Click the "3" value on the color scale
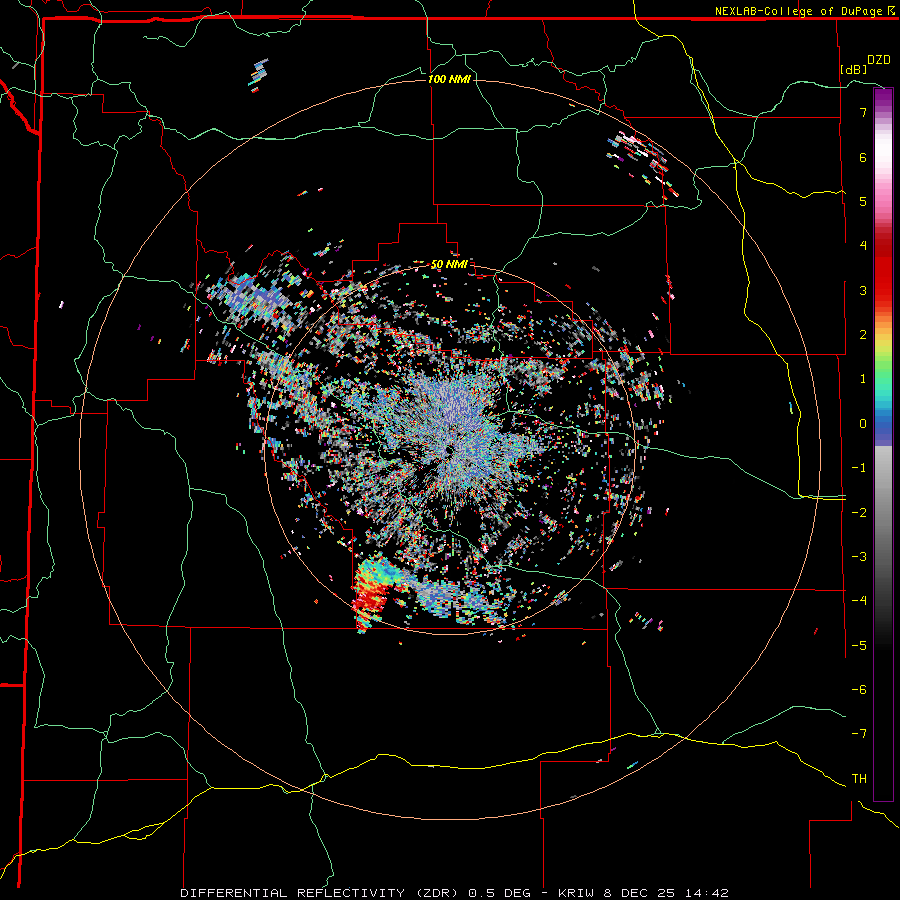Image resolution: width=900 pixels, height=900 pixels. (863, 290)
